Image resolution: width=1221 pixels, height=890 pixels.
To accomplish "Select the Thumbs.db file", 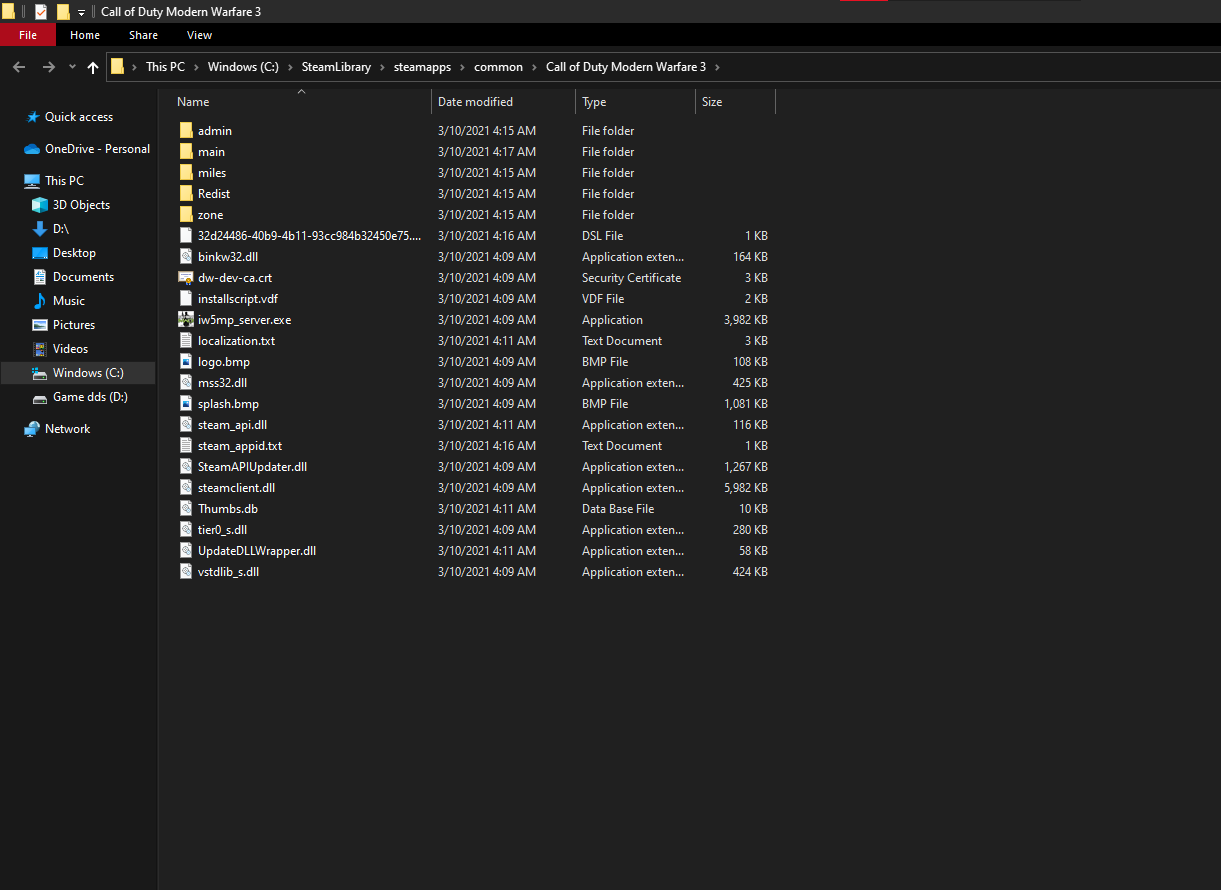I will [x=228, y=509].
